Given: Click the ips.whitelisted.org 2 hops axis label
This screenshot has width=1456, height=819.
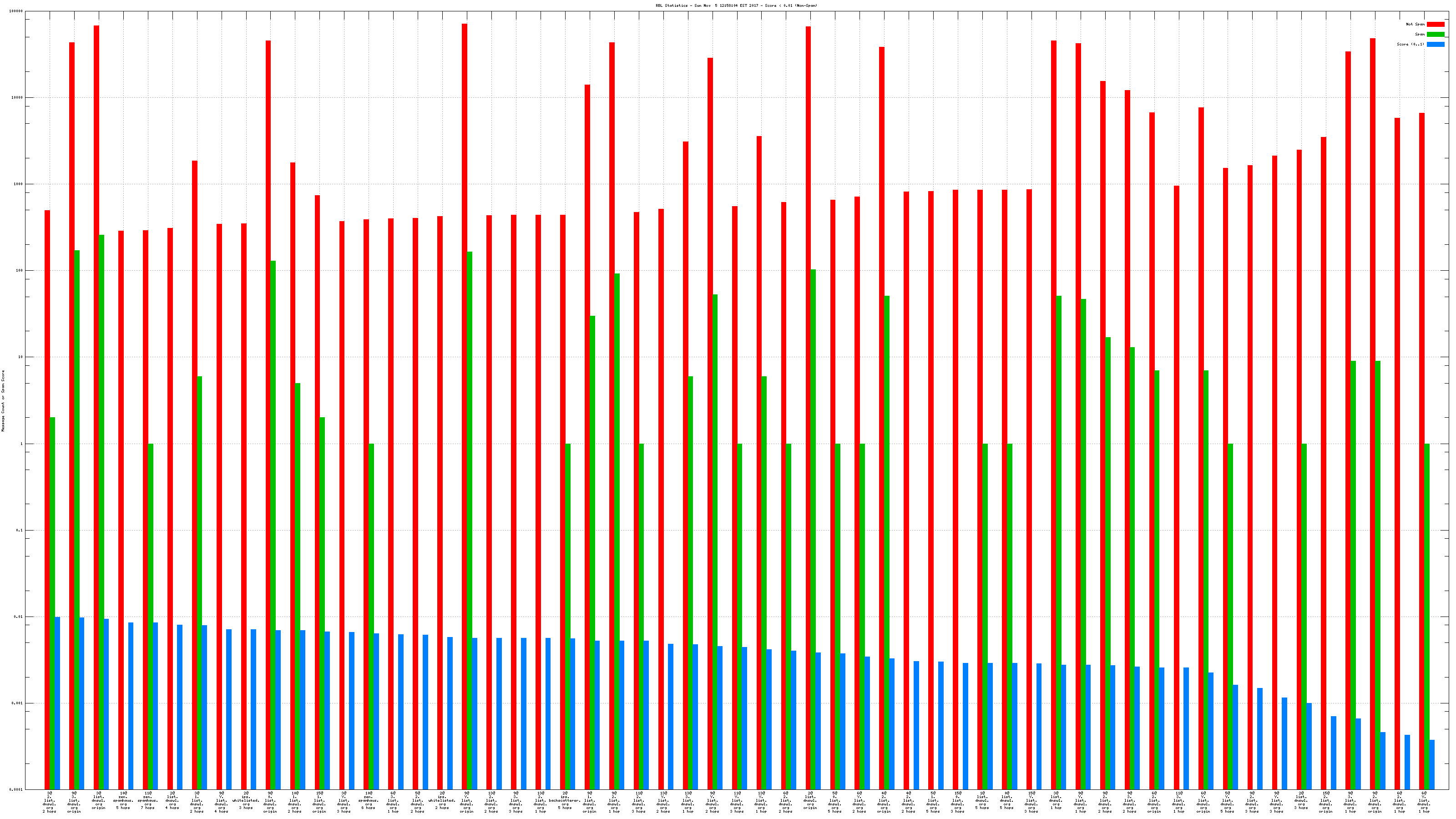Looking at the screenshot, I should (442, 801).
